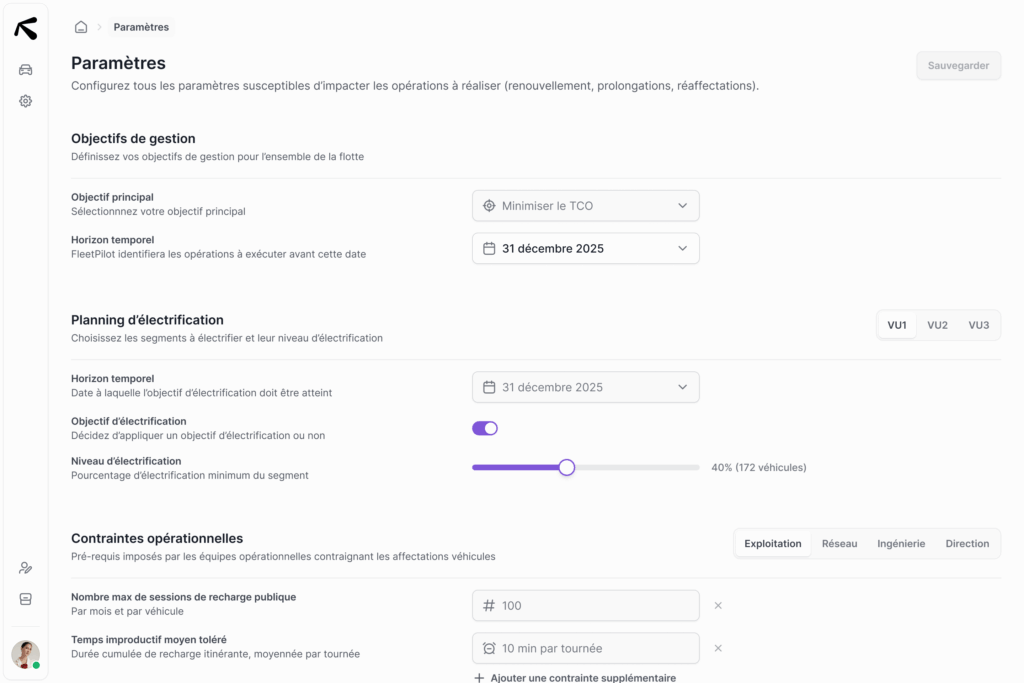
Task: Expand the management horizon date dropdown
Action: point(585,248)
